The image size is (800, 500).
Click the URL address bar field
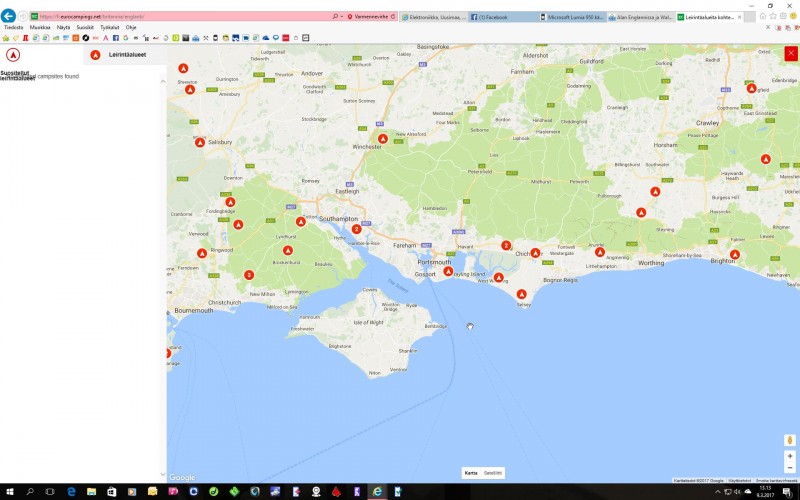pos(180,17)
